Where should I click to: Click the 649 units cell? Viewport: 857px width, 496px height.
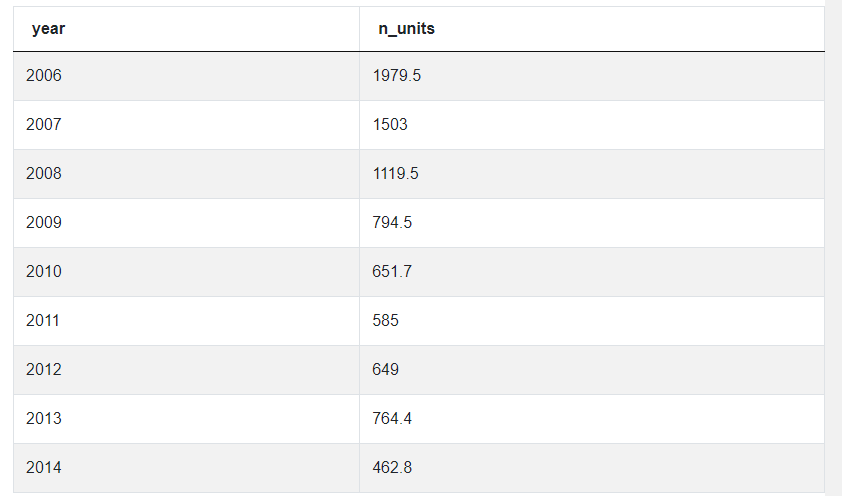pyautogui.click(x=592, y=370)
